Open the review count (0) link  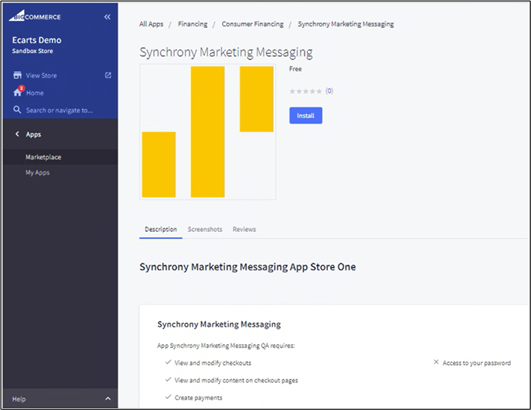point(329,91)
